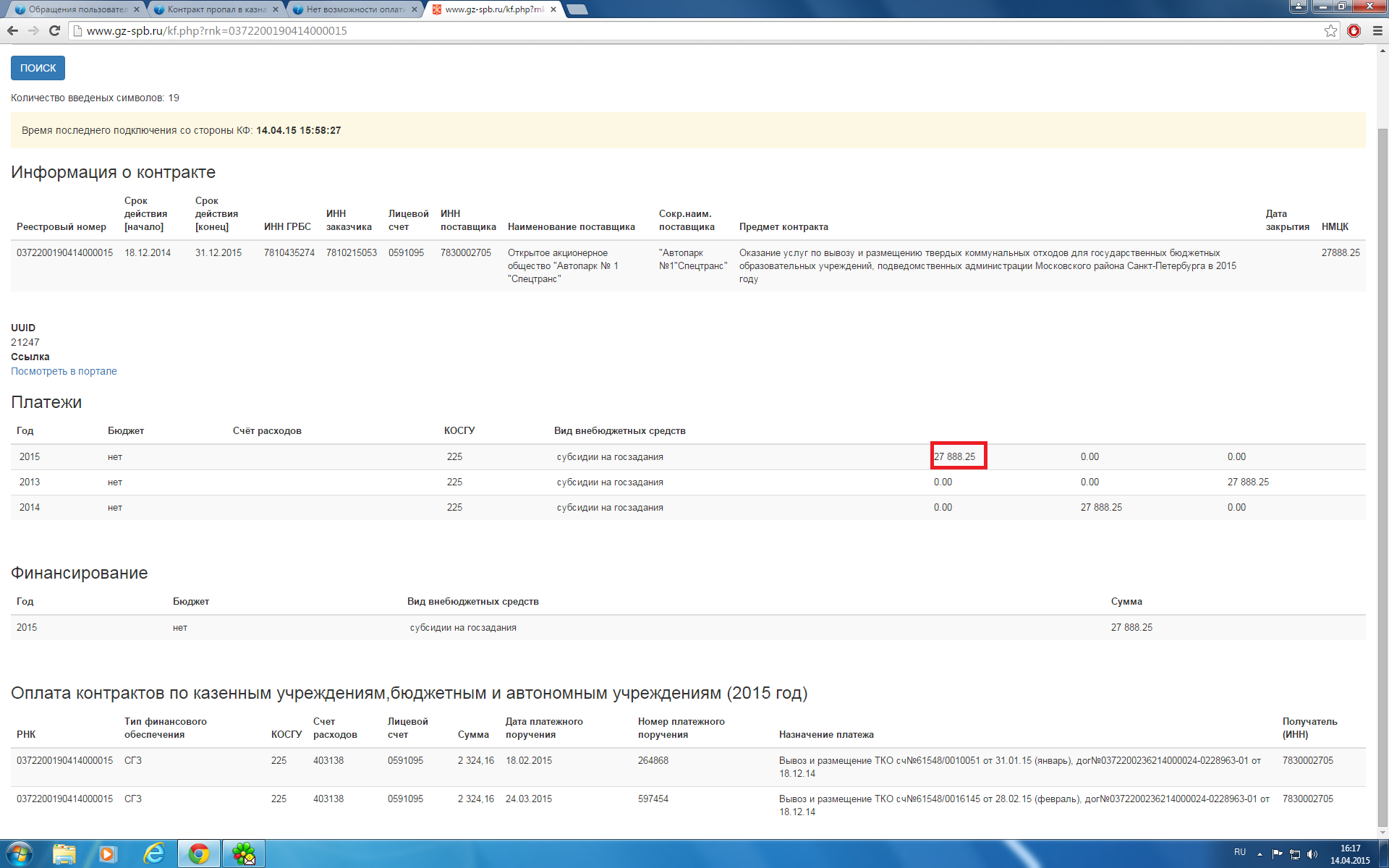Open the red extension icon in the toolbar
Screen dimensions: 1389x868
tap(1354, 30)
